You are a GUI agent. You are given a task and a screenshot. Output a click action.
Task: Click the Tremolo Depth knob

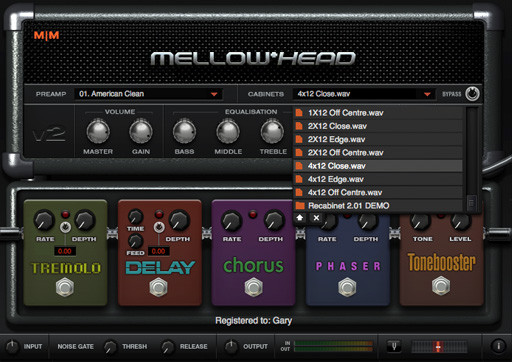coord(85,221)
